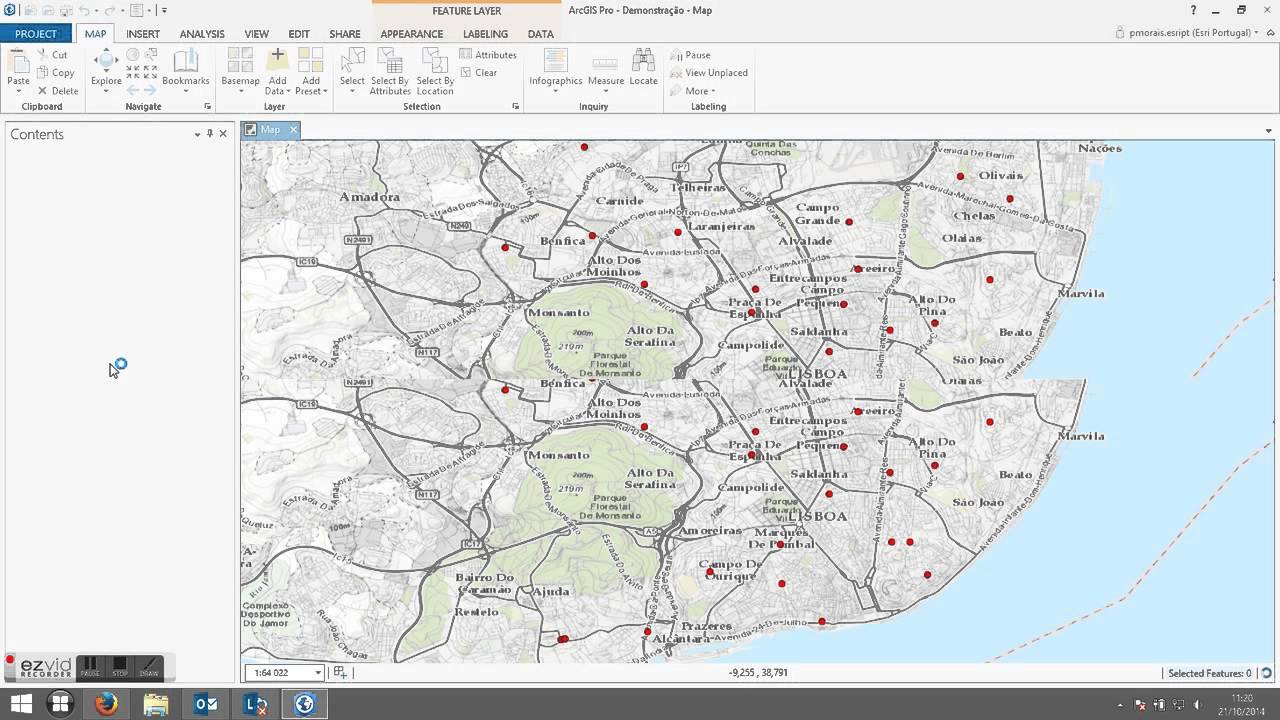The width and height of the screenshot is (1280, 720).
Task: Open File Explorer from the taskbar
Action: tap(156, 704)
